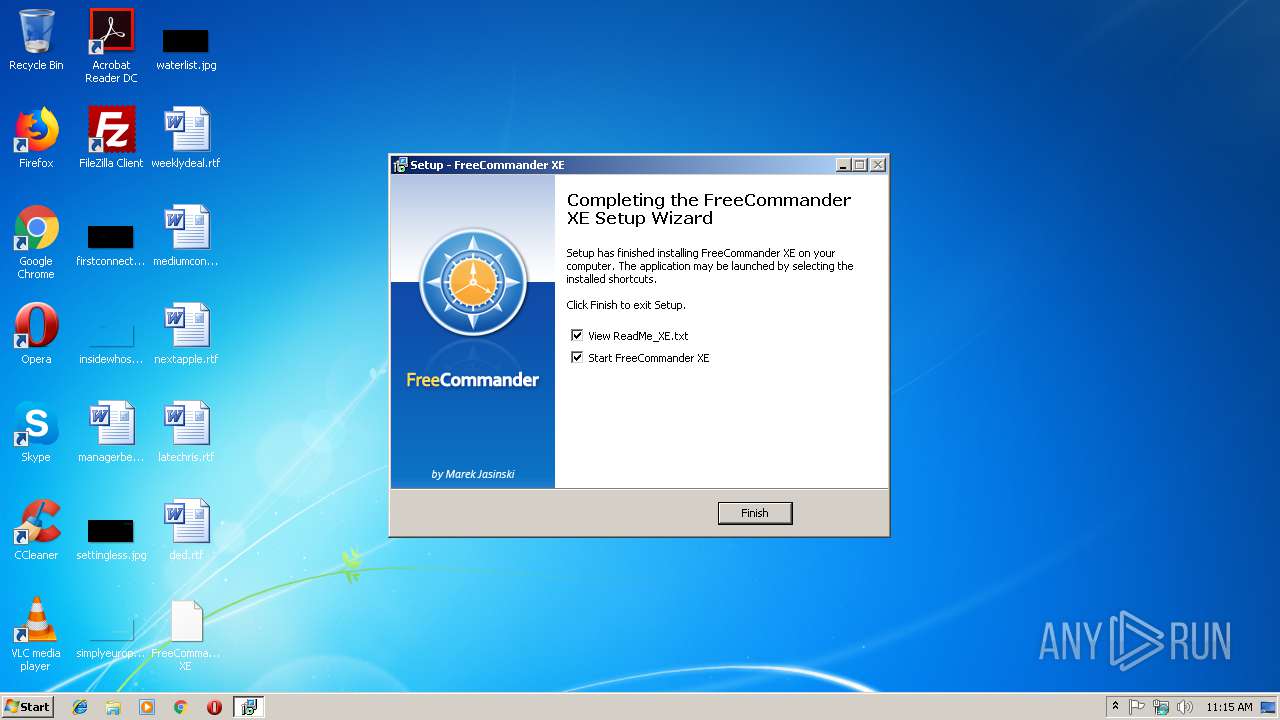
Task: Click the Finish button
Action: pyautogui.click(x=755, y=513)
